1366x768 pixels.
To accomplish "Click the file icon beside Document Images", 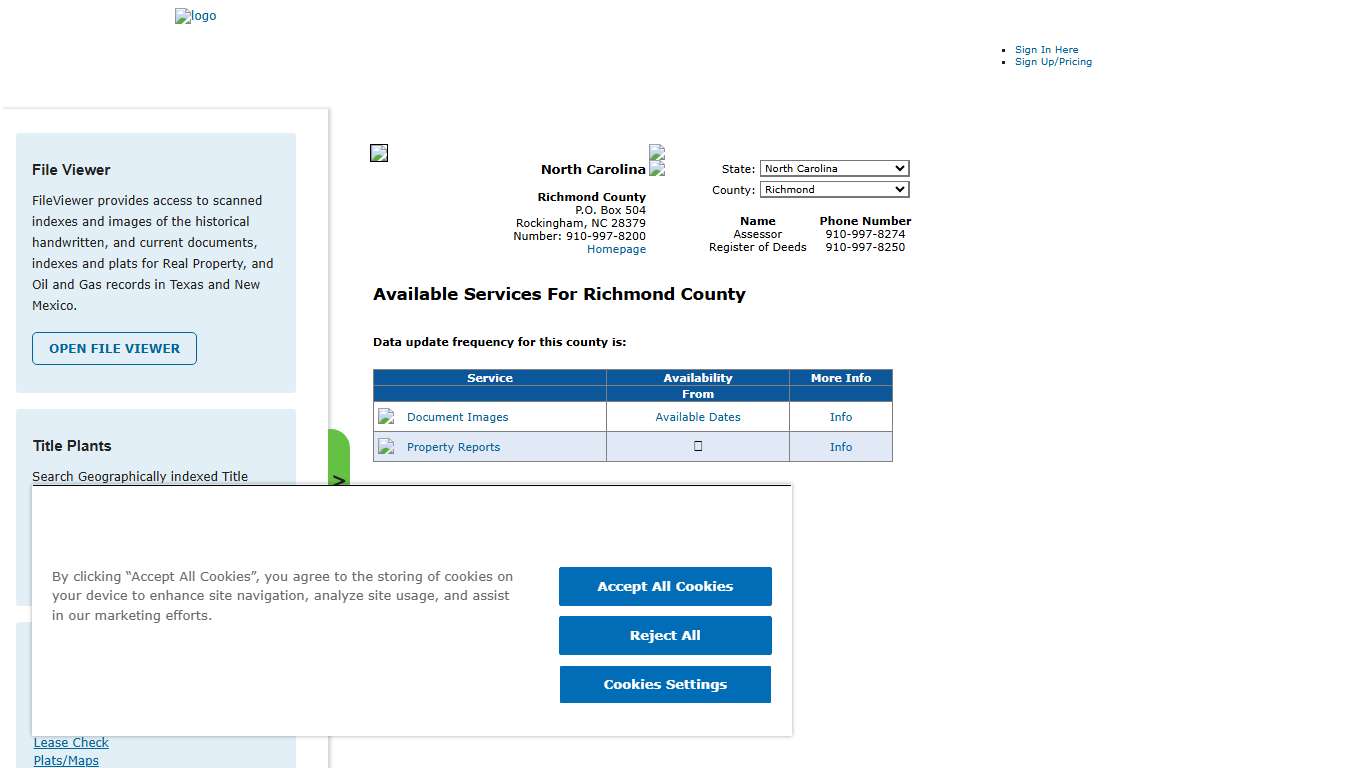I will click(387, 417).
